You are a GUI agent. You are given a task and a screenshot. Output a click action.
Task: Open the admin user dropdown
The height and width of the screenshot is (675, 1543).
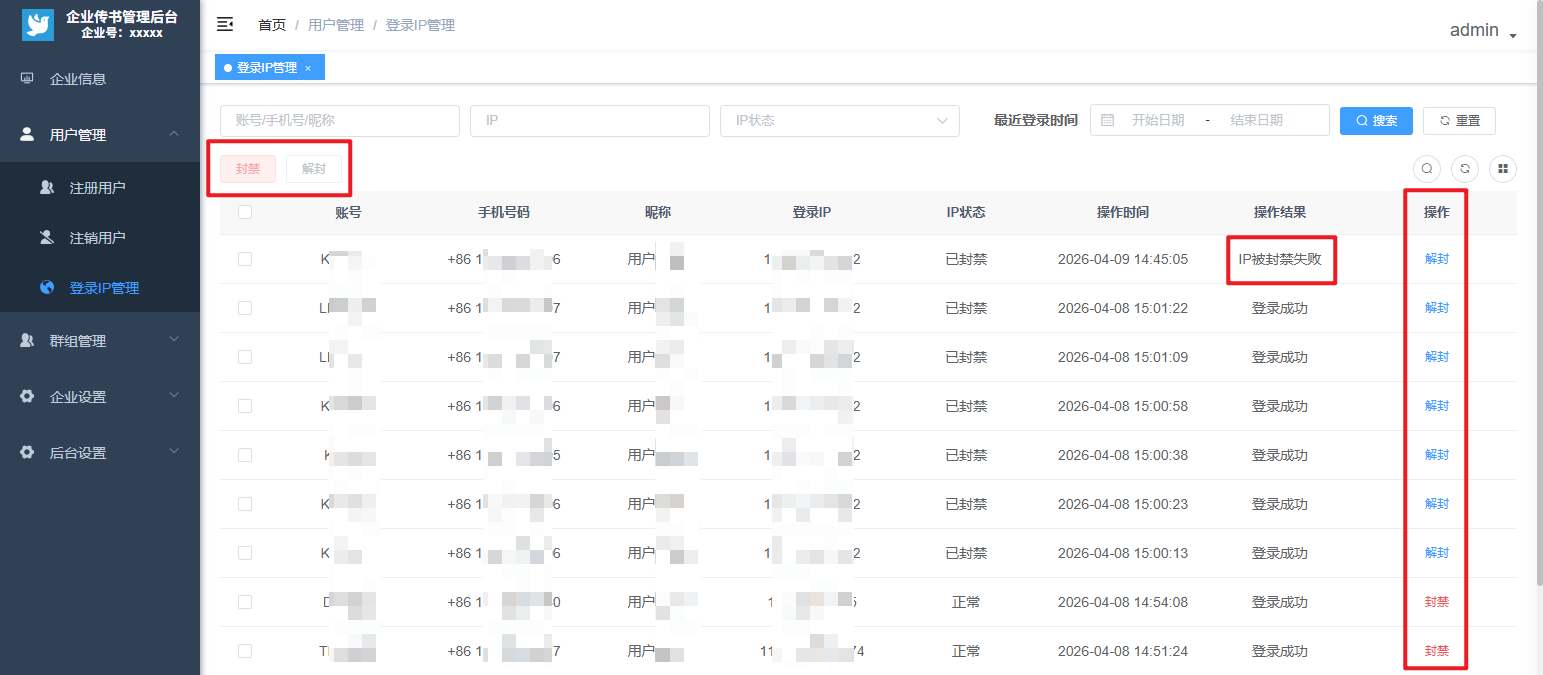click(x=1483, y=30)
